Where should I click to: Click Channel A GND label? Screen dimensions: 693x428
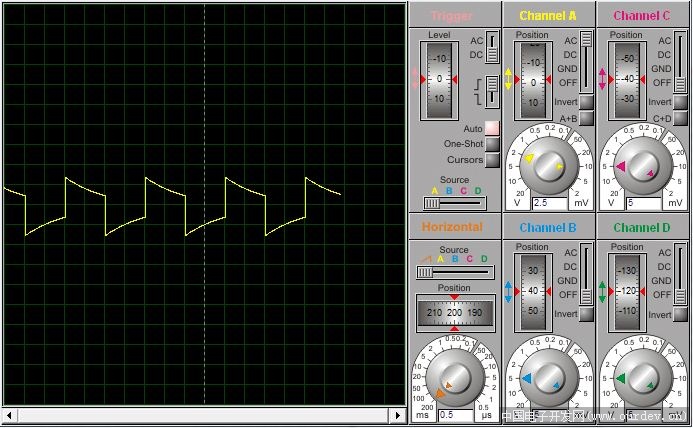[567, 69]
